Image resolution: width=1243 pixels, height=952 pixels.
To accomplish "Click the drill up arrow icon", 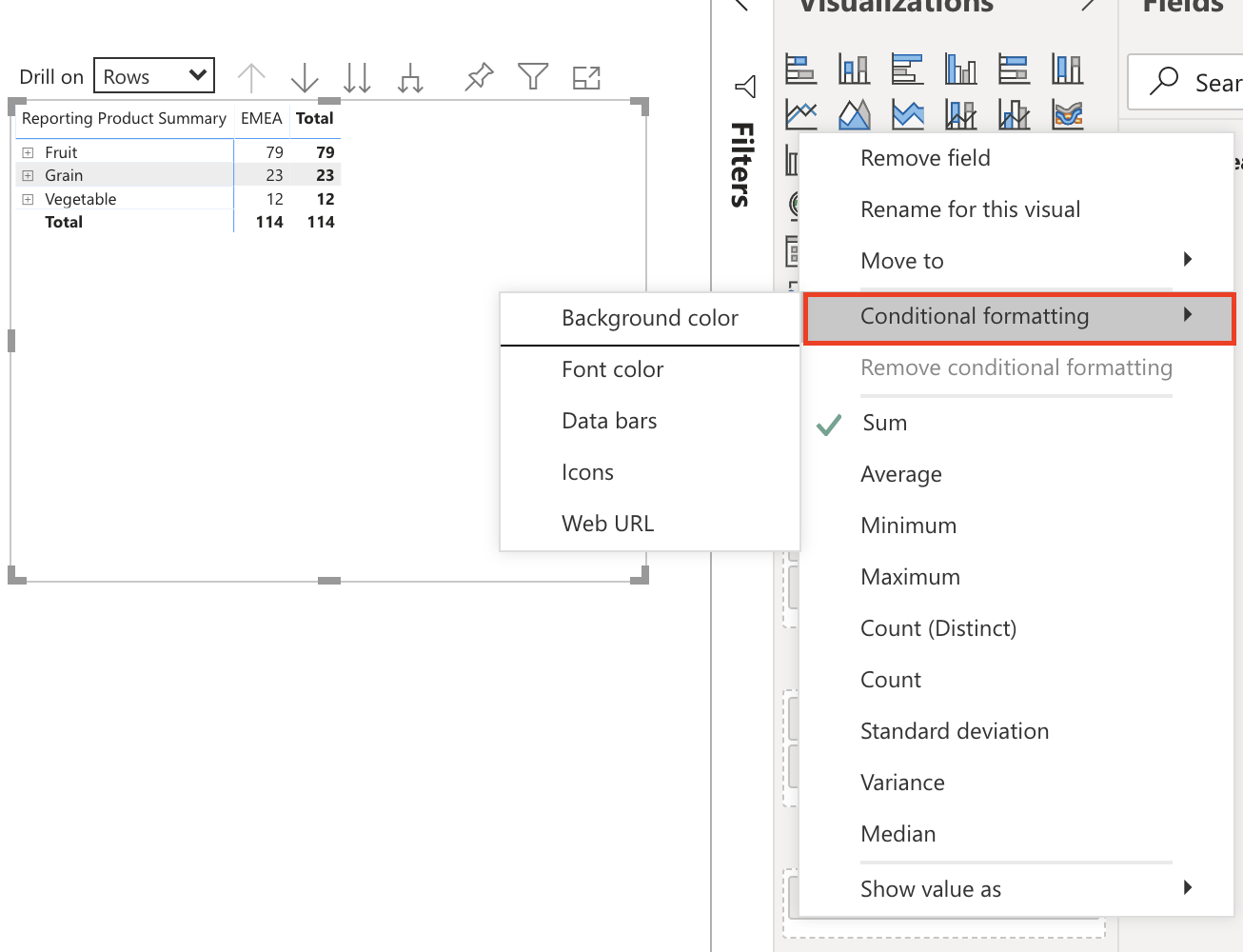I will point(251,77).
